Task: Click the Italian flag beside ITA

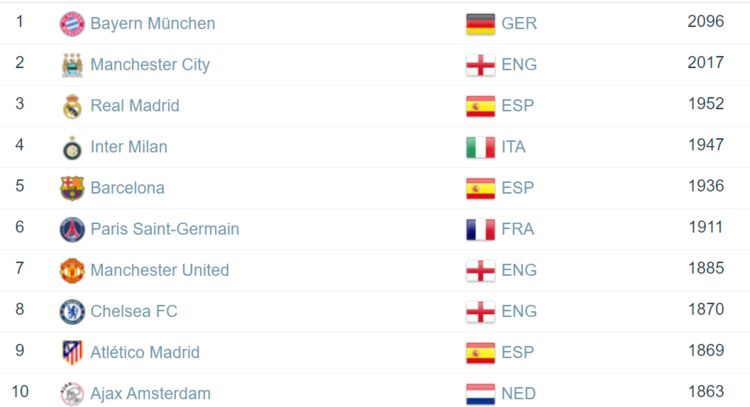Action: (480, 147)
